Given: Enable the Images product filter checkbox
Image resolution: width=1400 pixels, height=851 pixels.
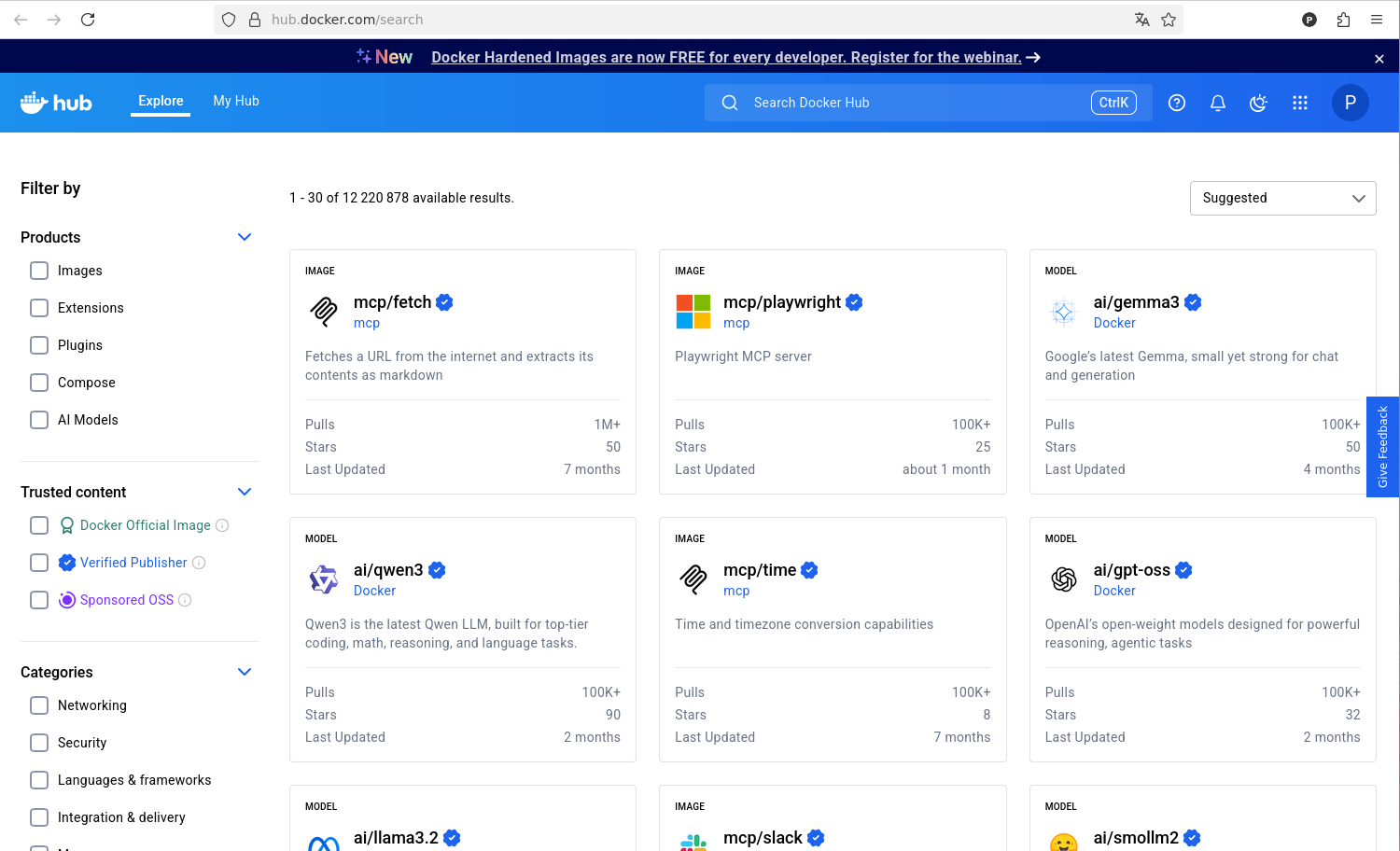Looking at the screenshot, I should point(39,271).
